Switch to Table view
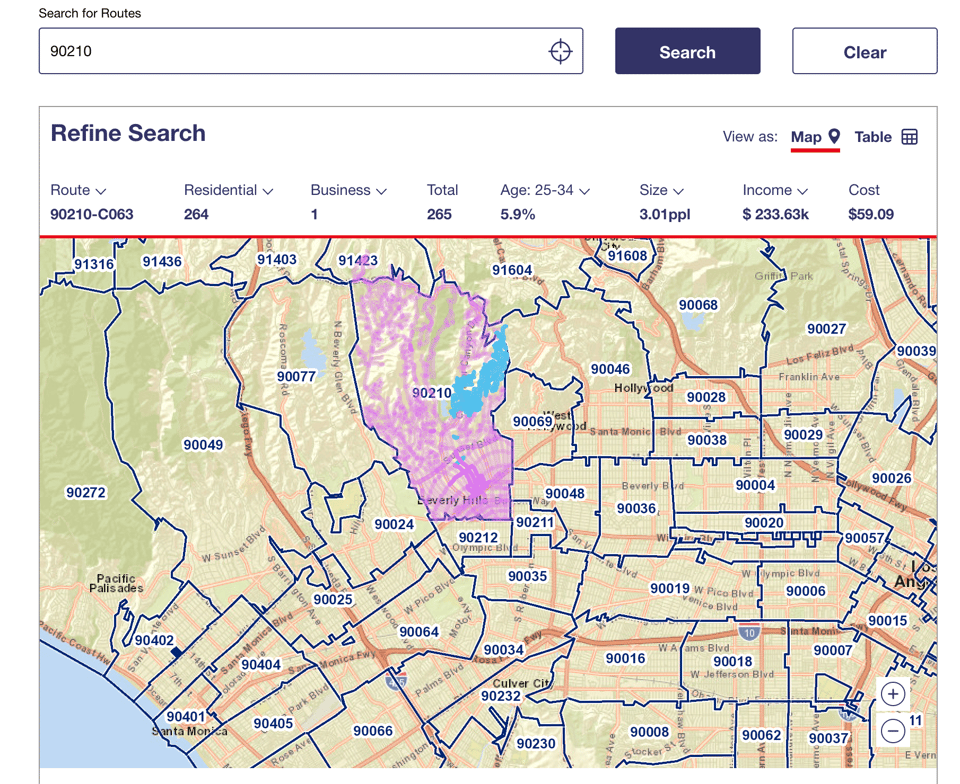The image size is (960, 784). [873, 137]
